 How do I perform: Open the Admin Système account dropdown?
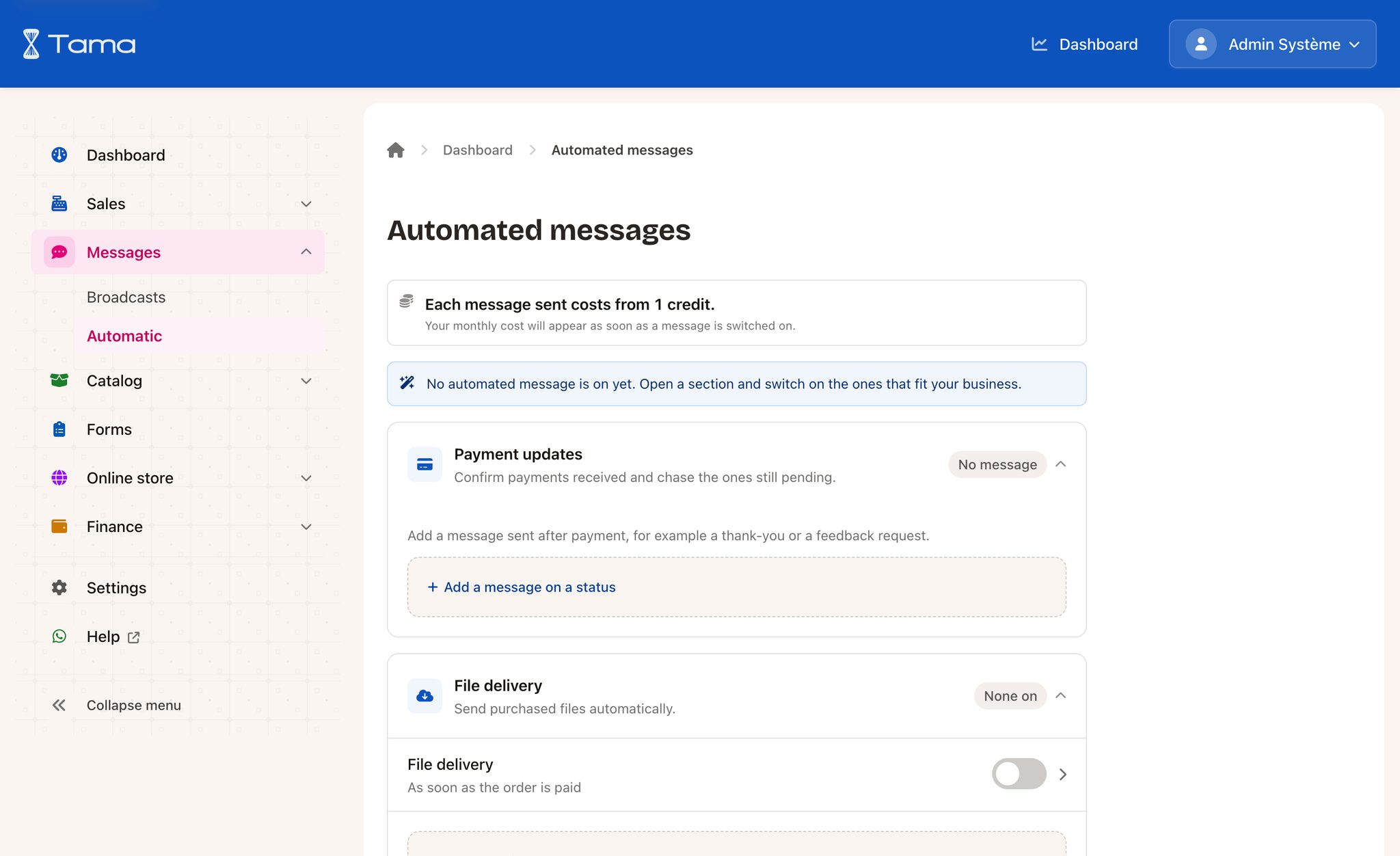(1273, 44)
